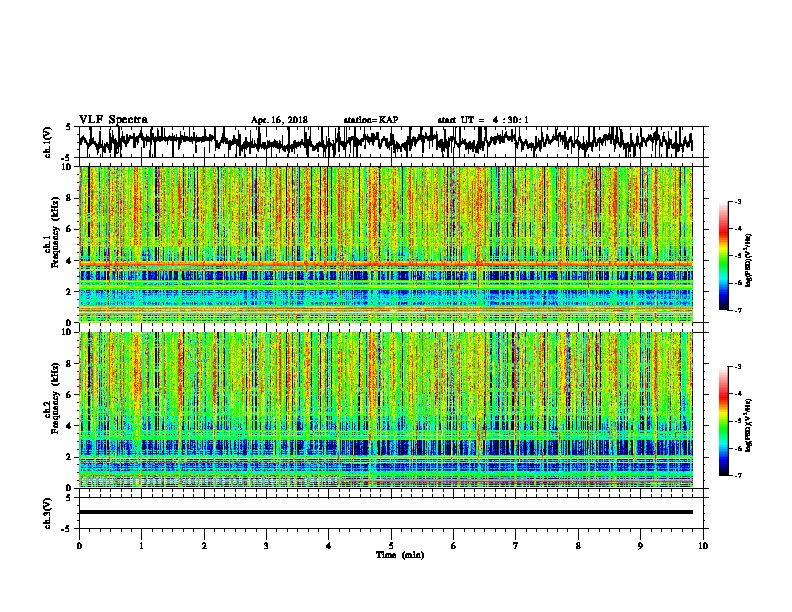Click the "-3" tick on ch.2 colorbar
The width and height of the screenshot is (792, 612).
pyautogui.click(x=737, y=367)
